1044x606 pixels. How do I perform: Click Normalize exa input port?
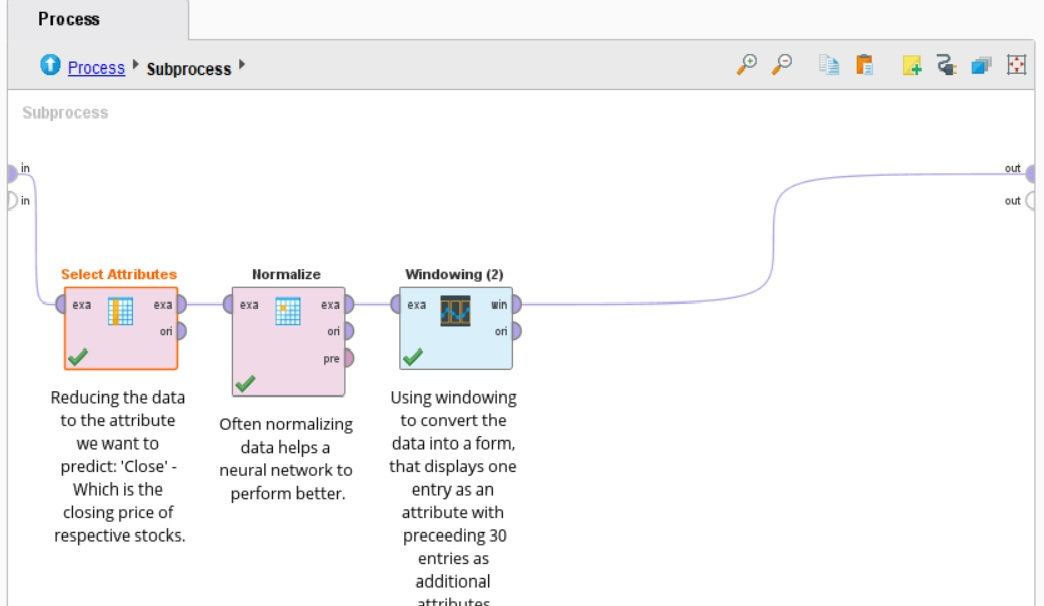[228, 304]
